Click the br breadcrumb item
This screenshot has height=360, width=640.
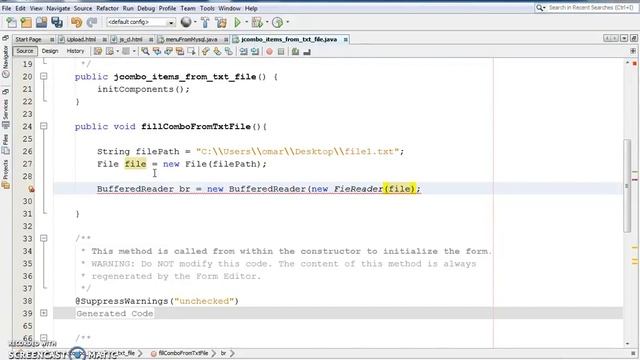pos(223,353)
